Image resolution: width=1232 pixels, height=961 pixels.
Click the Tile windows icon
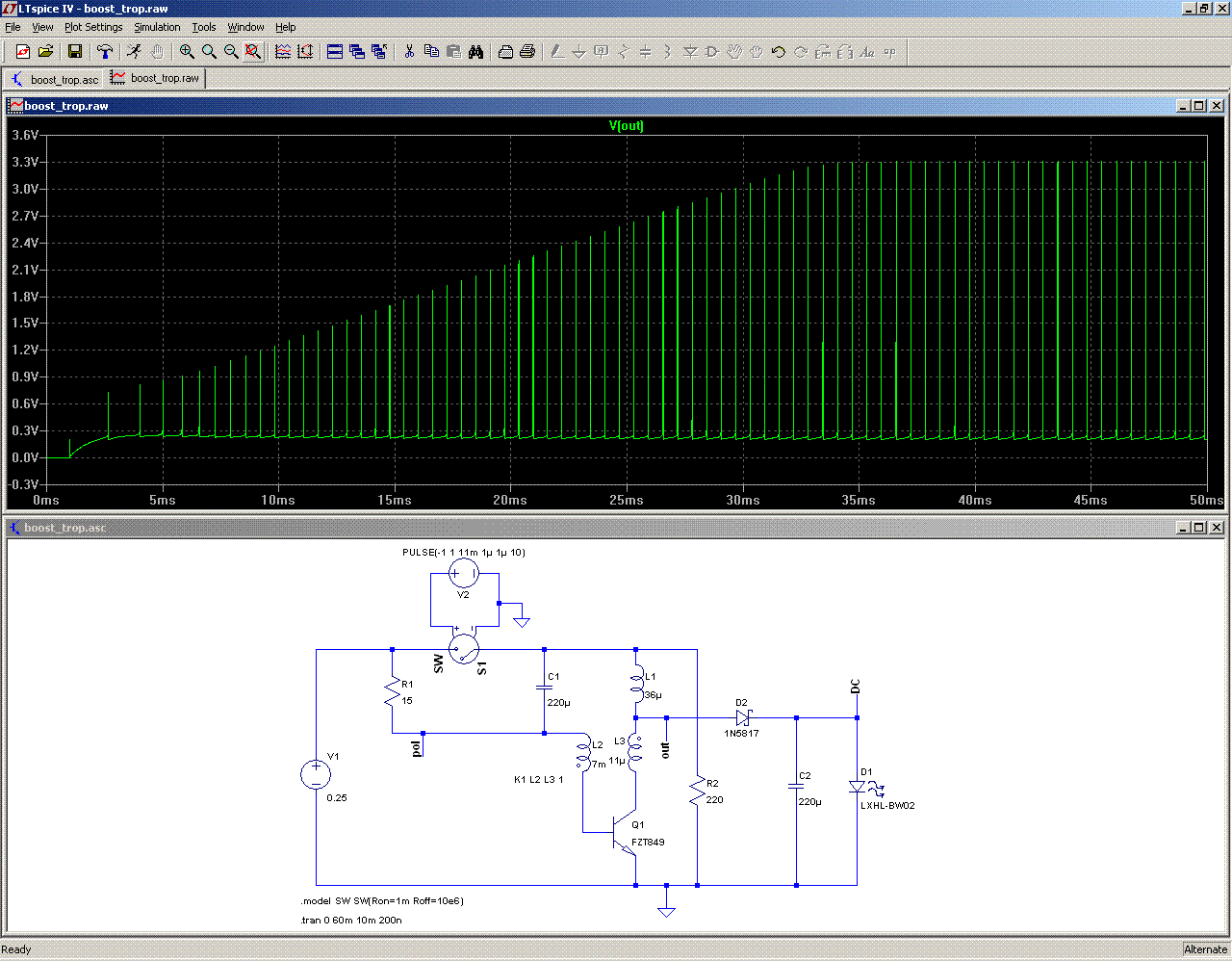335,52
